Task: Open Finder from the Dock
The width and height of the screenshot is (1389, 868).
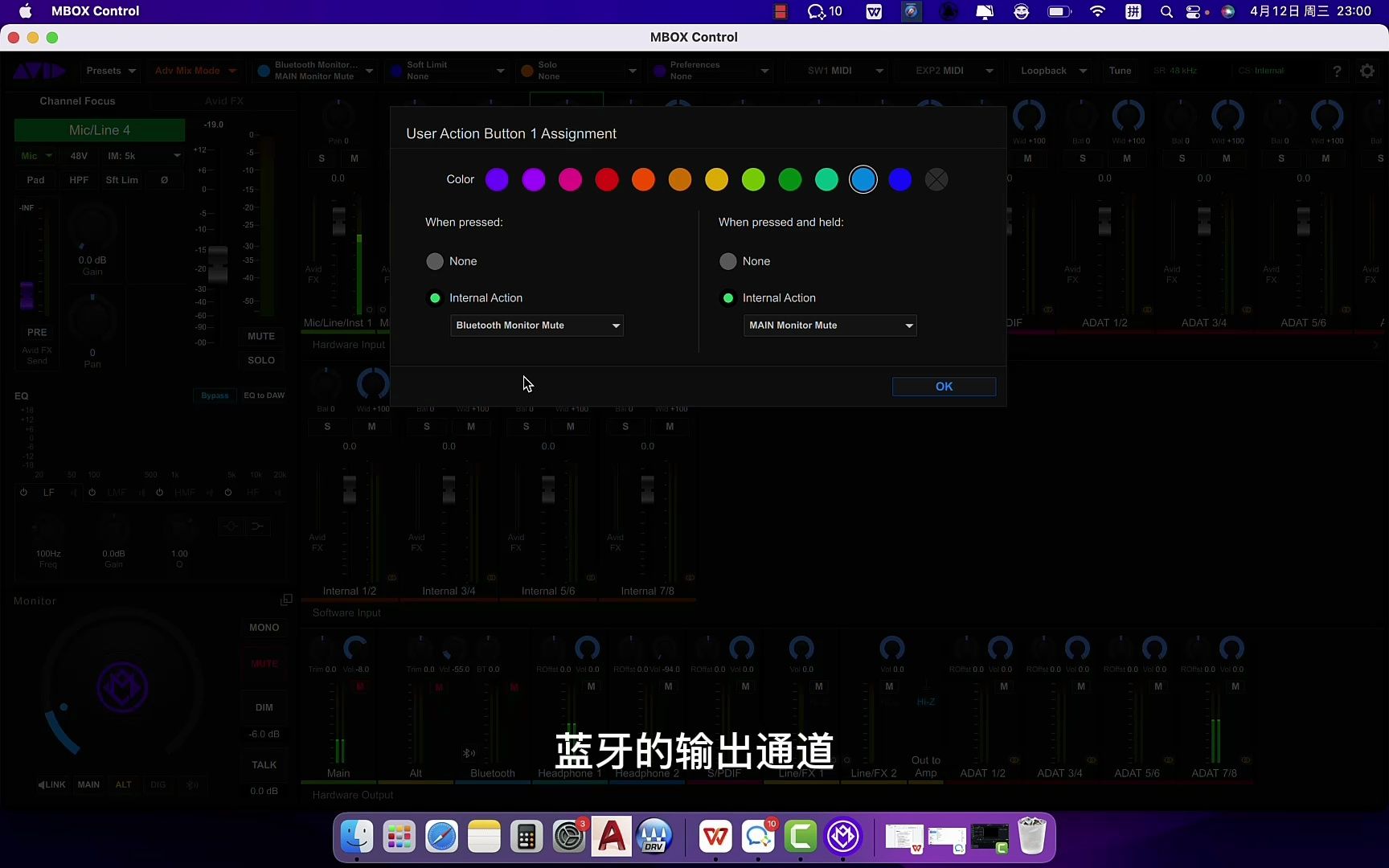Action: 357,837
